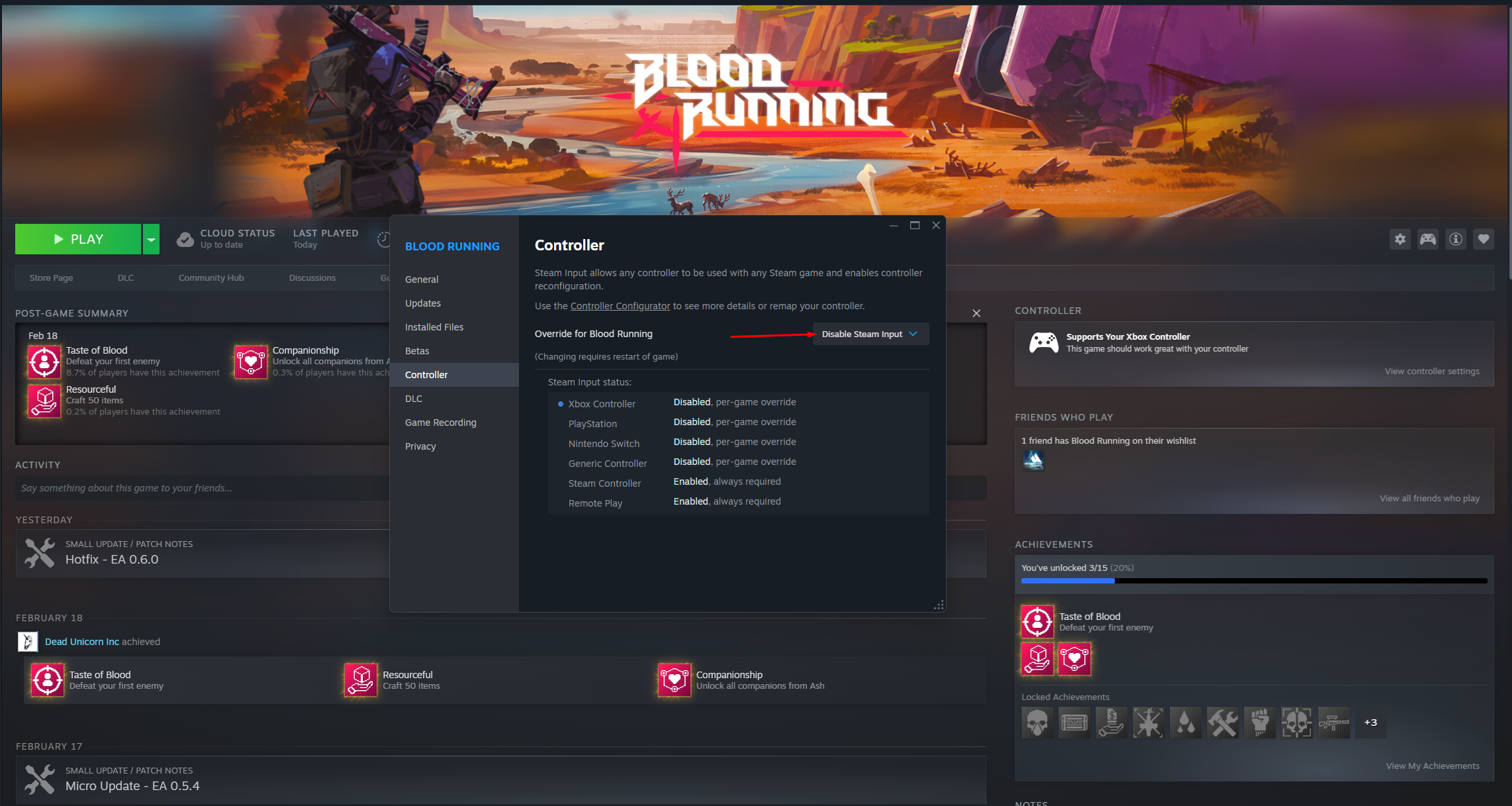Click the game info icon

pos(1456,239)
